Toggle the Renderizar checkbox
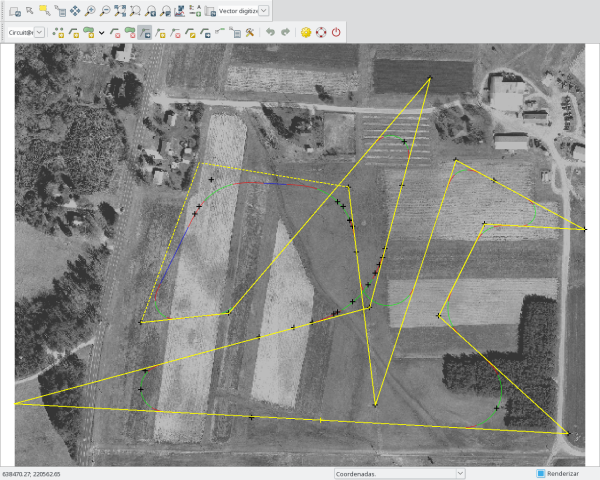This screenshot has height=480, width=600. tap(541, 473)
